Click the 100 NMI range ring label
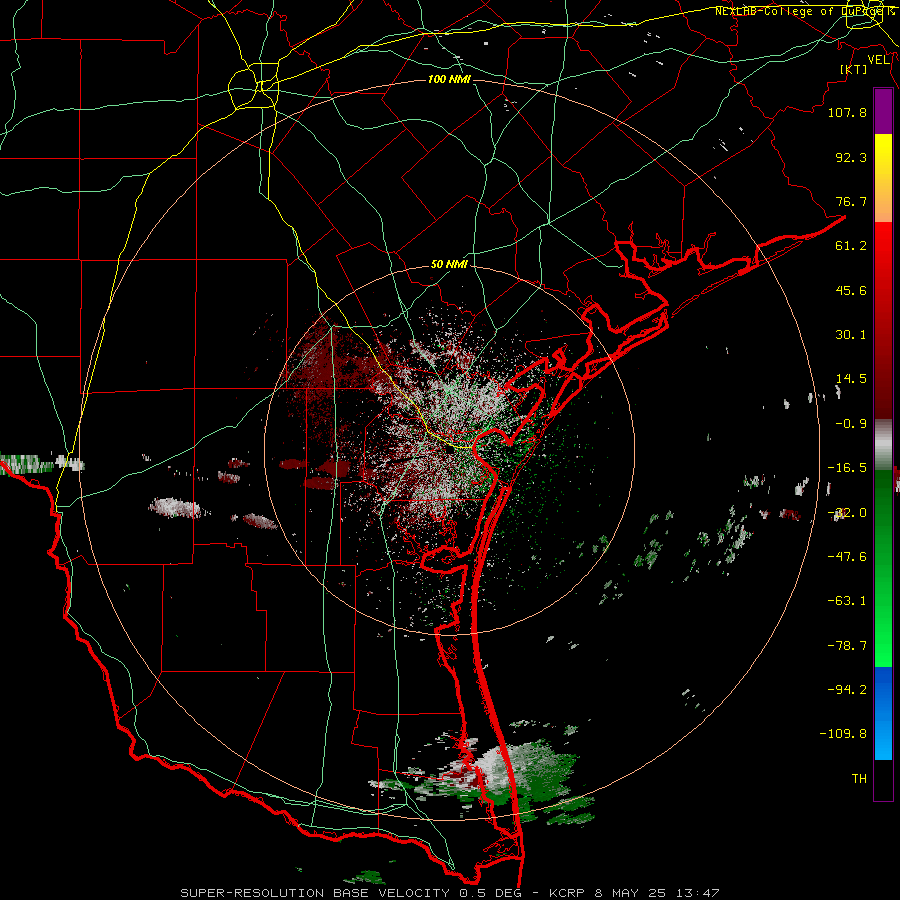 pyautogui.click(x=449, y=79)
